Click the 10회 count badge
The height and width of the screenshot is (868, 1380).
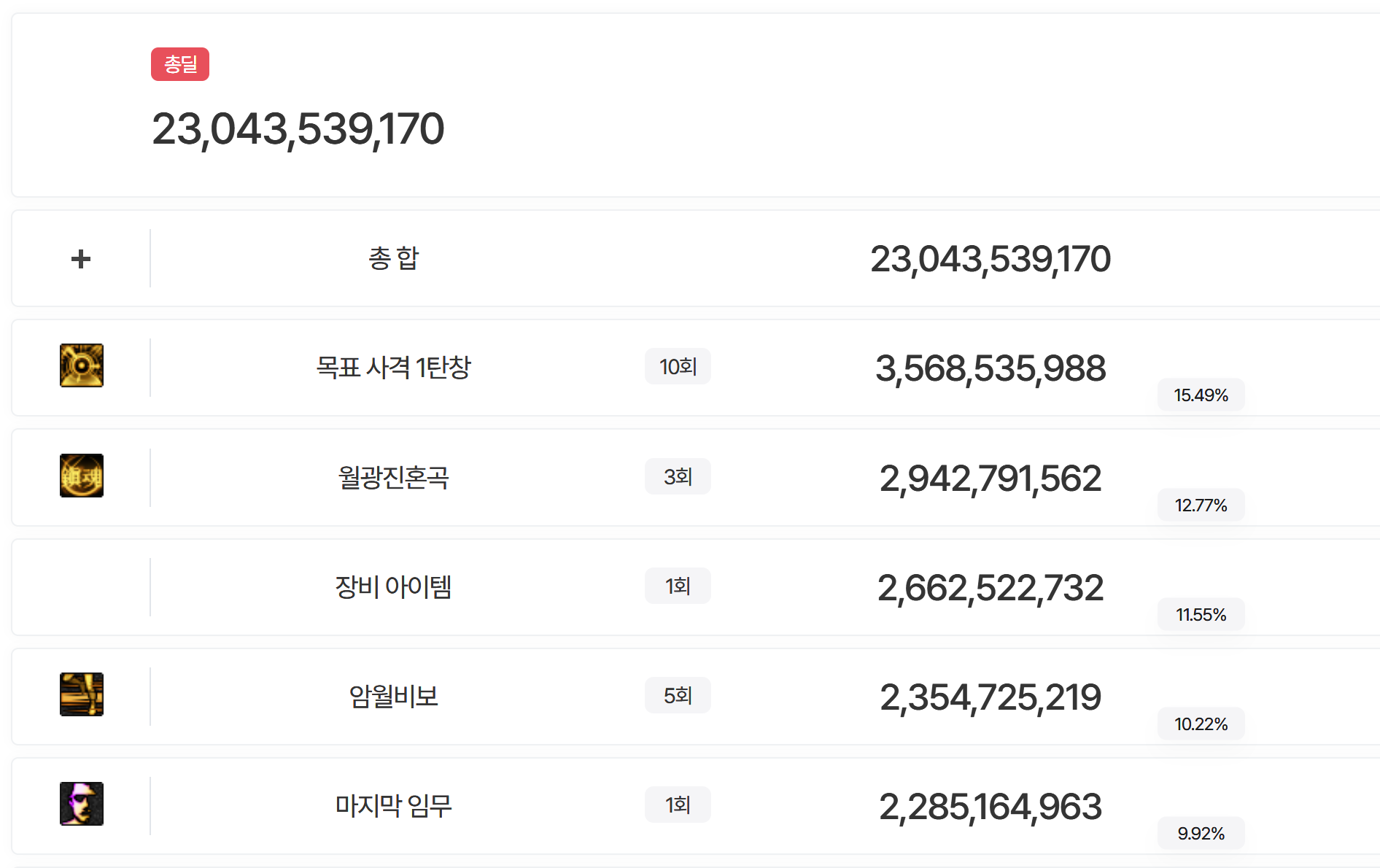click(x=678, y=366)
